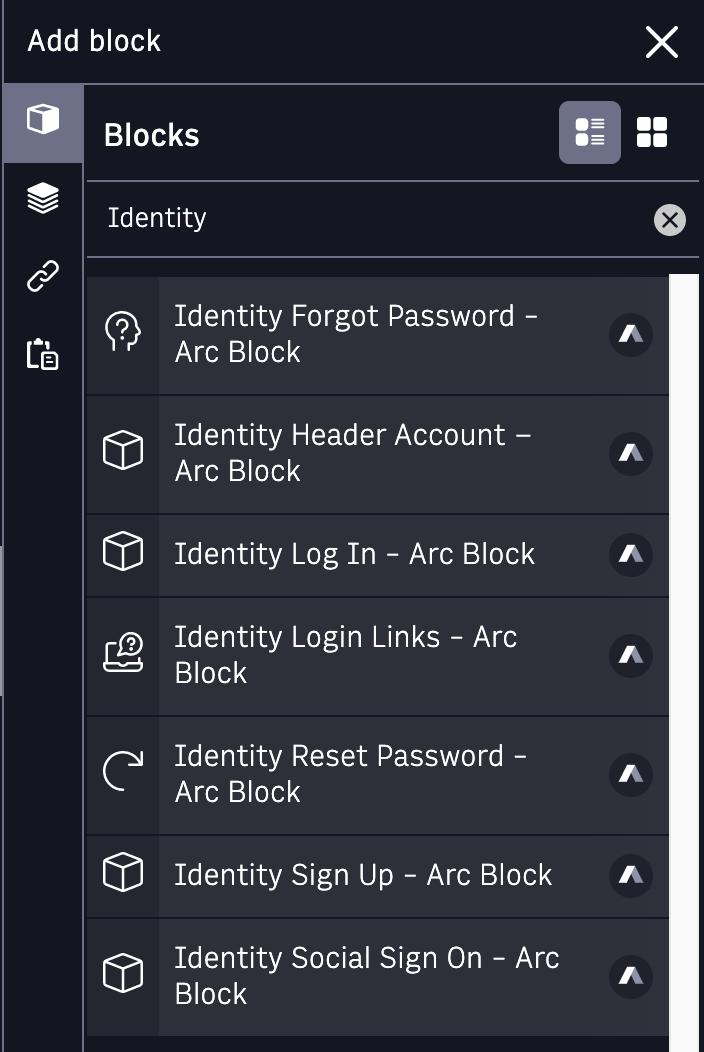Image resolution: width=704 pixels, height=1052 pixels.
Task: Clear the Identity search text
Action: (669, 220)
